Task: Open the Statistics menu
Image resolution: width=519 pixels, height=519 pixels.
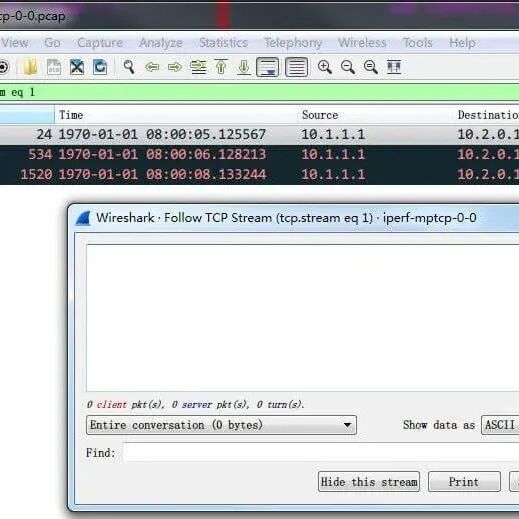Action: [223, 43]
